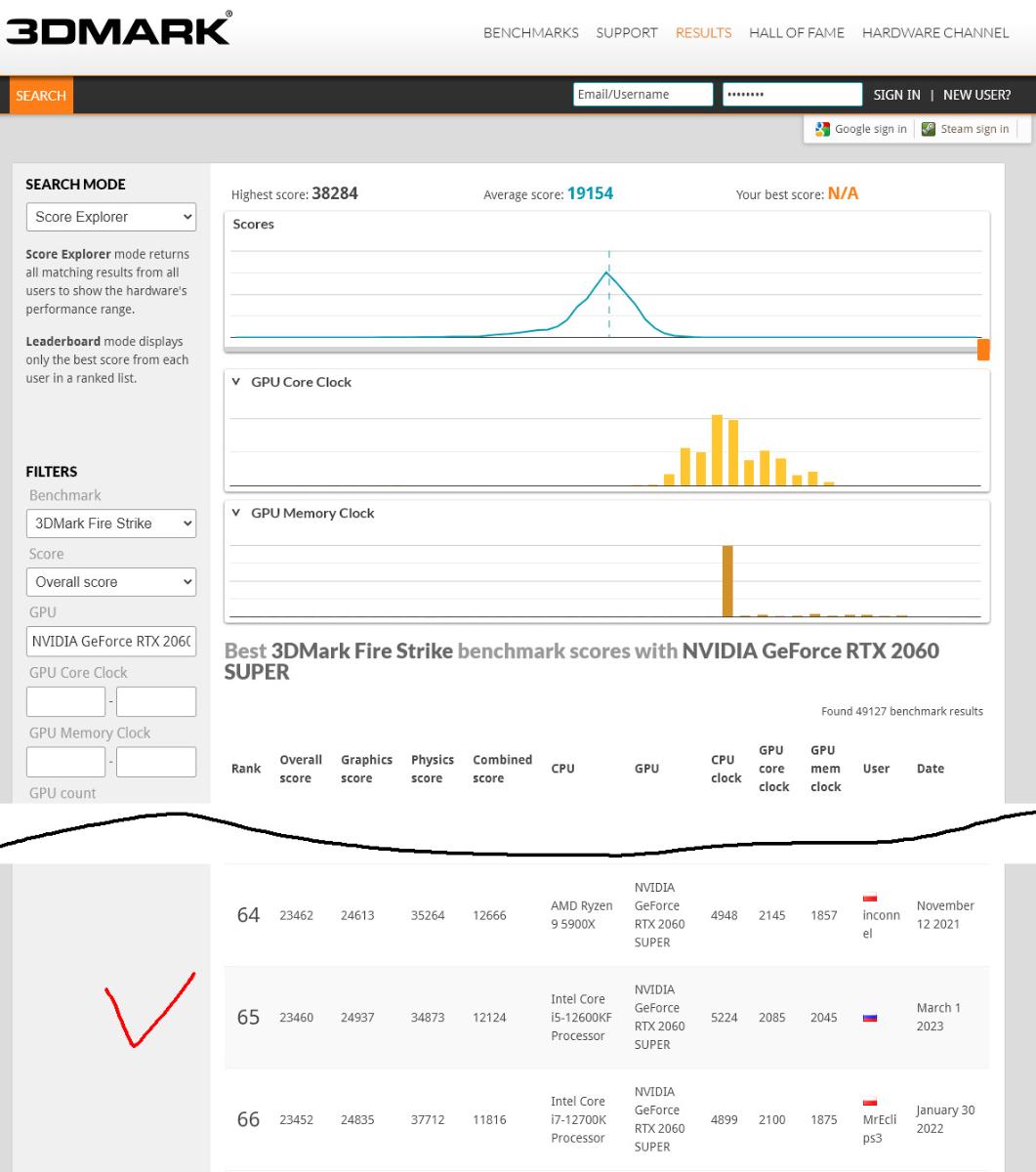Open the Score Explorer search mode dropdown

pyautogui.click(x=110, y=217)
